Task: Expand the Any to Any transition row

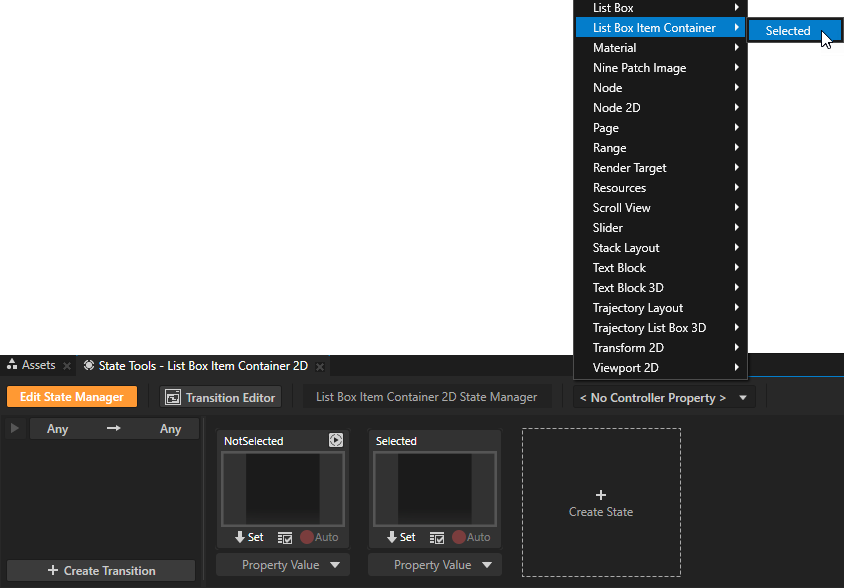Action: [x=14, y=429]
